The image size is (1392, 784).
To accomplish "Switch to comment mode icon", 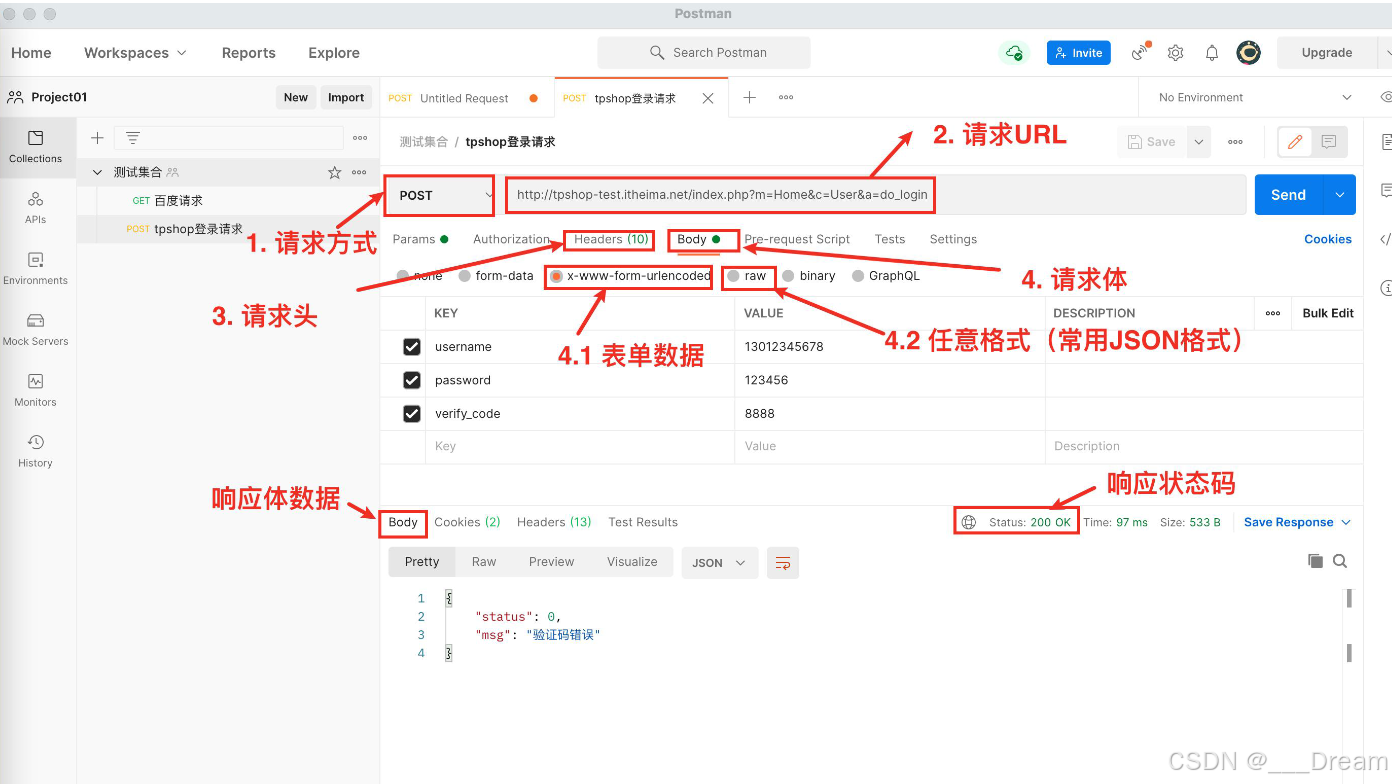I will [x=1329, y=142].
